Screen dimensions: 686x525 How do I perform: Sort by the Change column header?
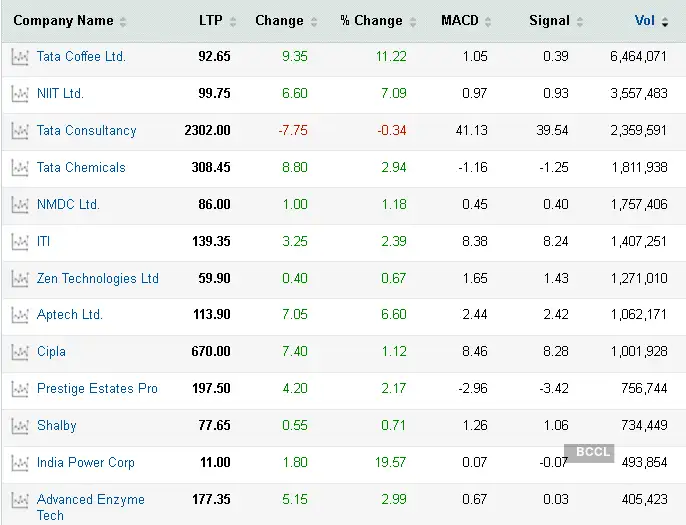[x=279, y=21]
